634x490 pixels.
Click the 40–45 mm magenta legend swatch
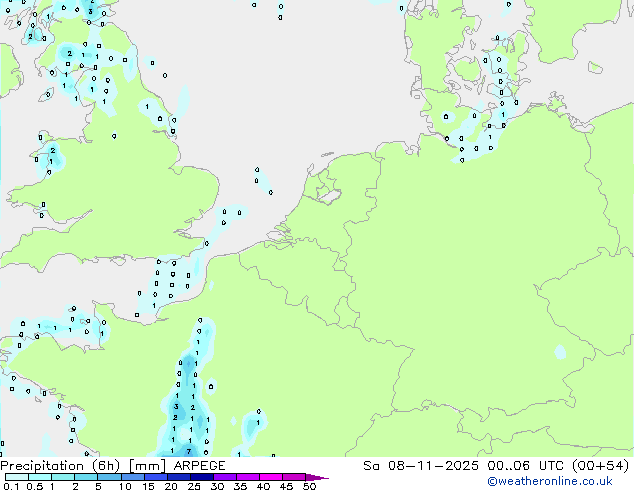pyautogui.click(x=271, y=477)
